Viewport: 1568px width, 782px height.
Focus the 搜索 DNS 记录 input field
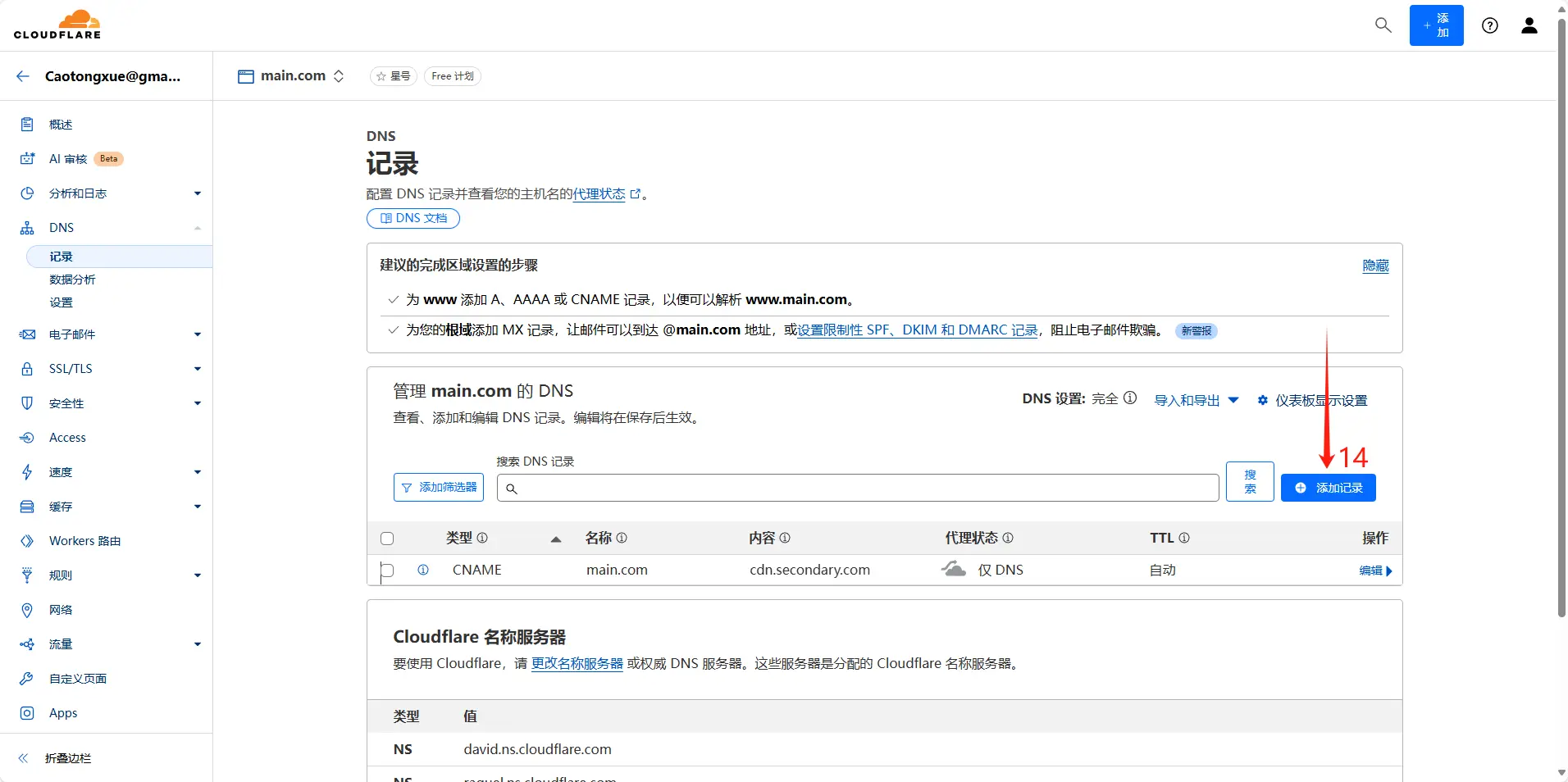[x=858, y=488]
